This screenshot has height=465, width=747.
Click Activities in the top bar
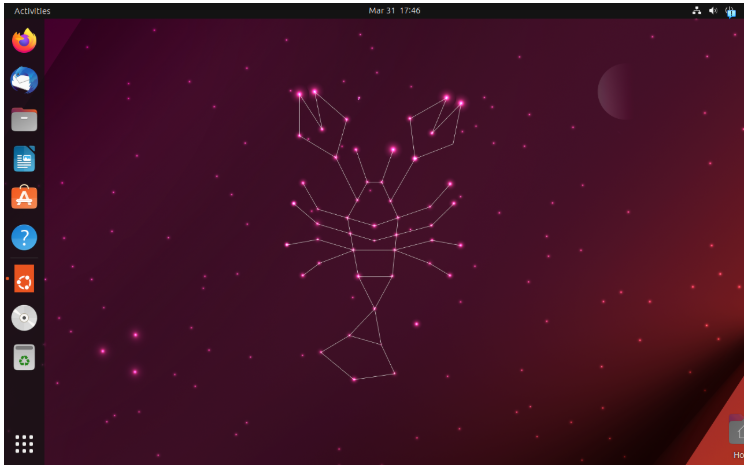32,11
